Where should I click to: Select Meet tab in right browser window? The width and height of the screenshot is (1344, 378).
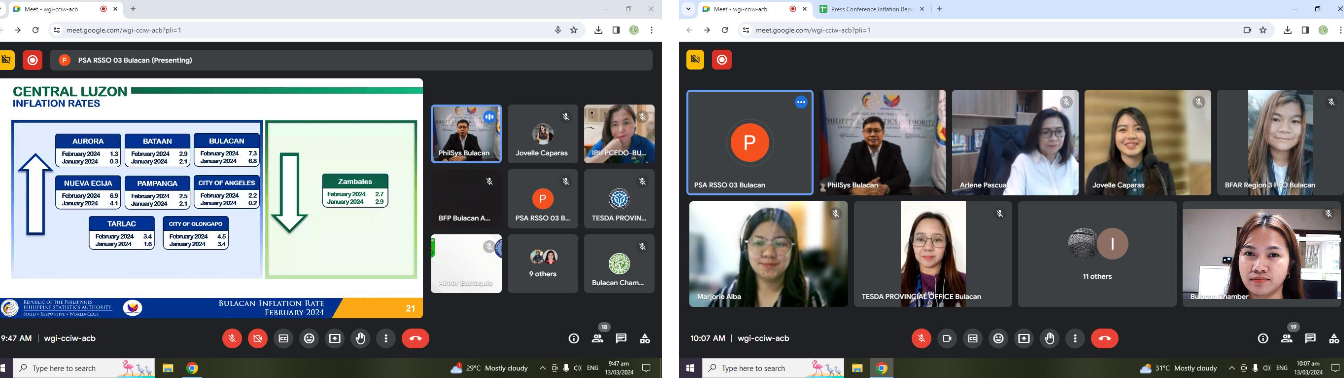coord(754,8)
